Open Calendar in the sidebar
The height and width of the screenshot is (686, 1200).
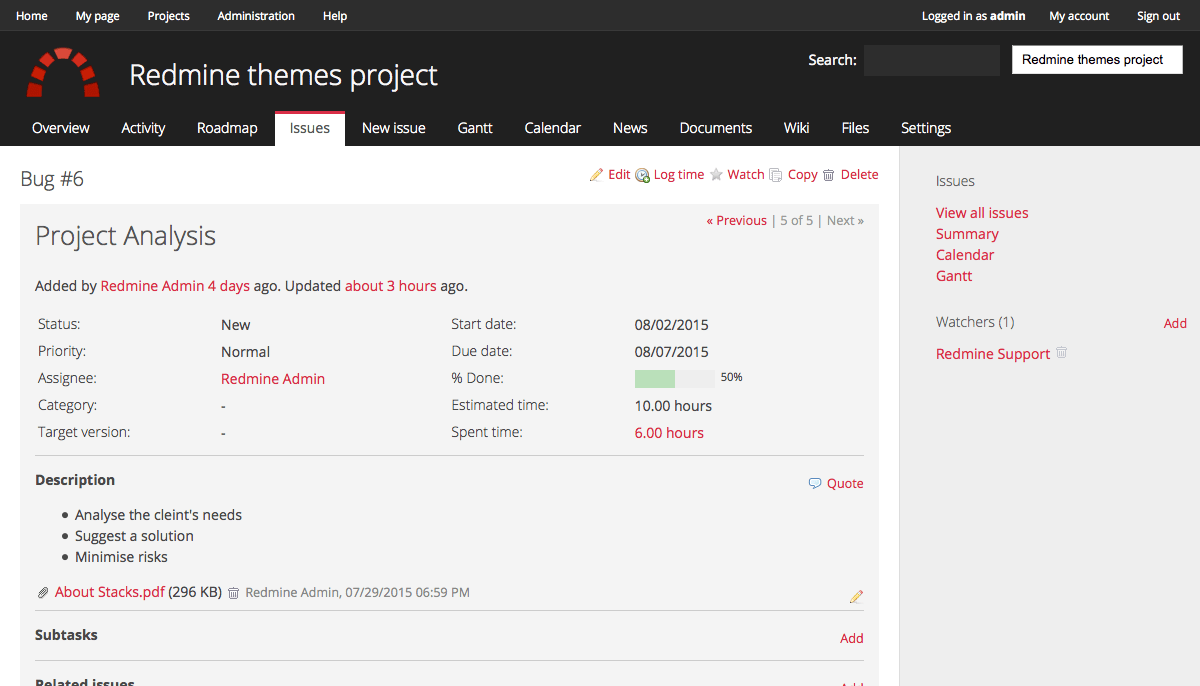tap(965, 255)
